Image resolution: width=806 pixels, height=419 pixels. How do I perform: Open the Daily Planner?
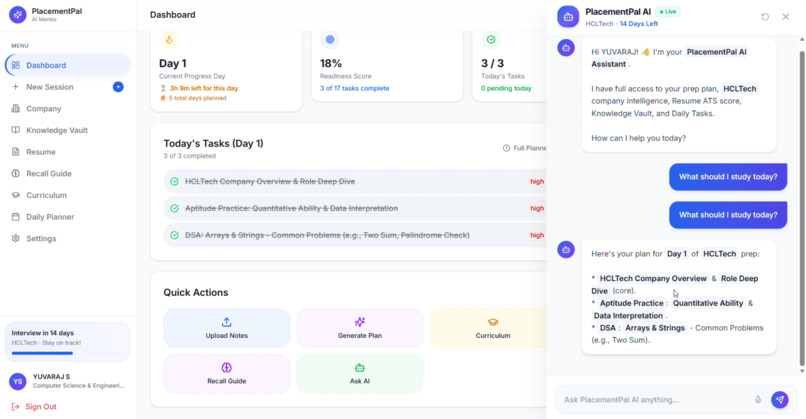point(67,216)
